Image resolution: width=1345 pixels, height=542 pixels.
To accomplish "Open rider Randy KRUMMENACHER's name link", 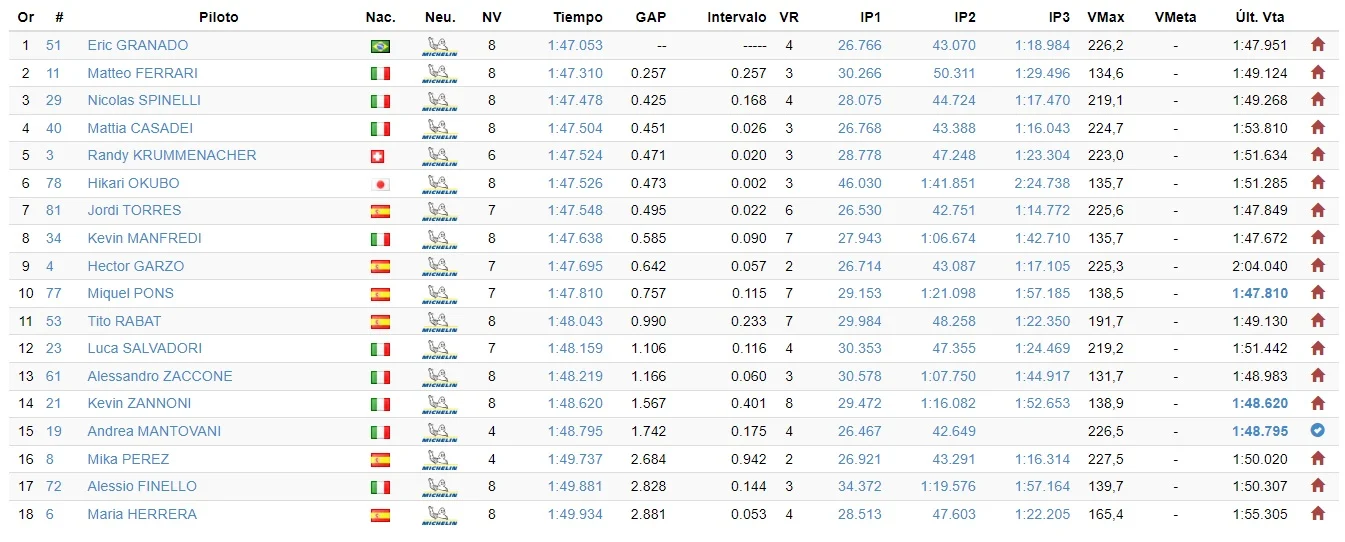I will tap(172, 155).
